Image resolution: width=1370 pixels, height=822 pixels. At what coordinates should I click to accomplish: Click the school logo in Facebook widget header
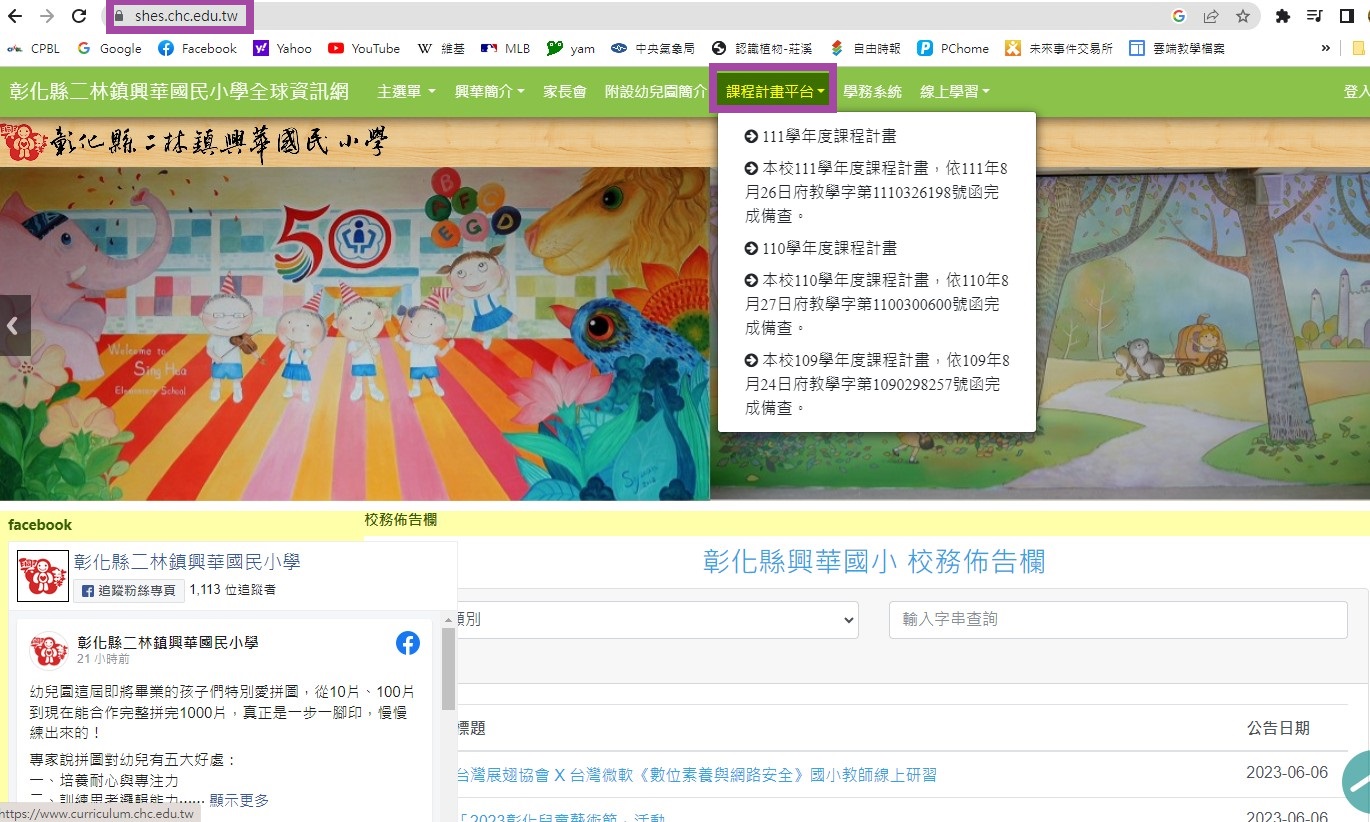click(43, 576)
